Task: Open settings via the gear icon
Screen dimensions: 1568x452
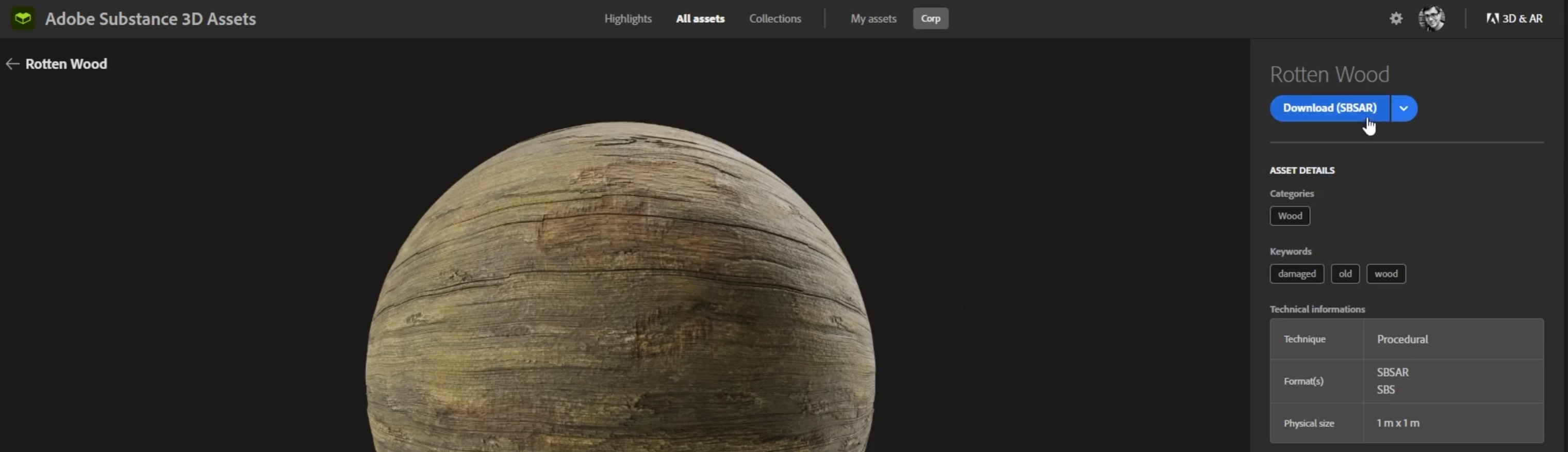Action: 1395,19
